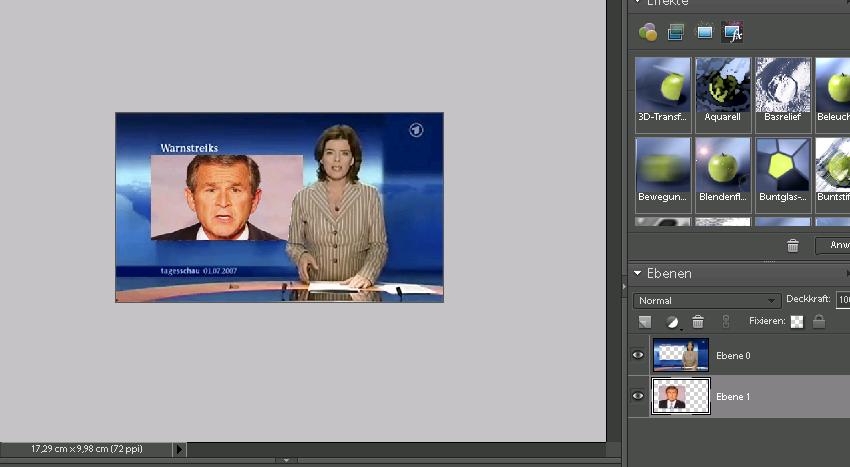Screen dimensions: 850x467
Task: Click the Anw... apply button
Action: (x=833, y=245)
